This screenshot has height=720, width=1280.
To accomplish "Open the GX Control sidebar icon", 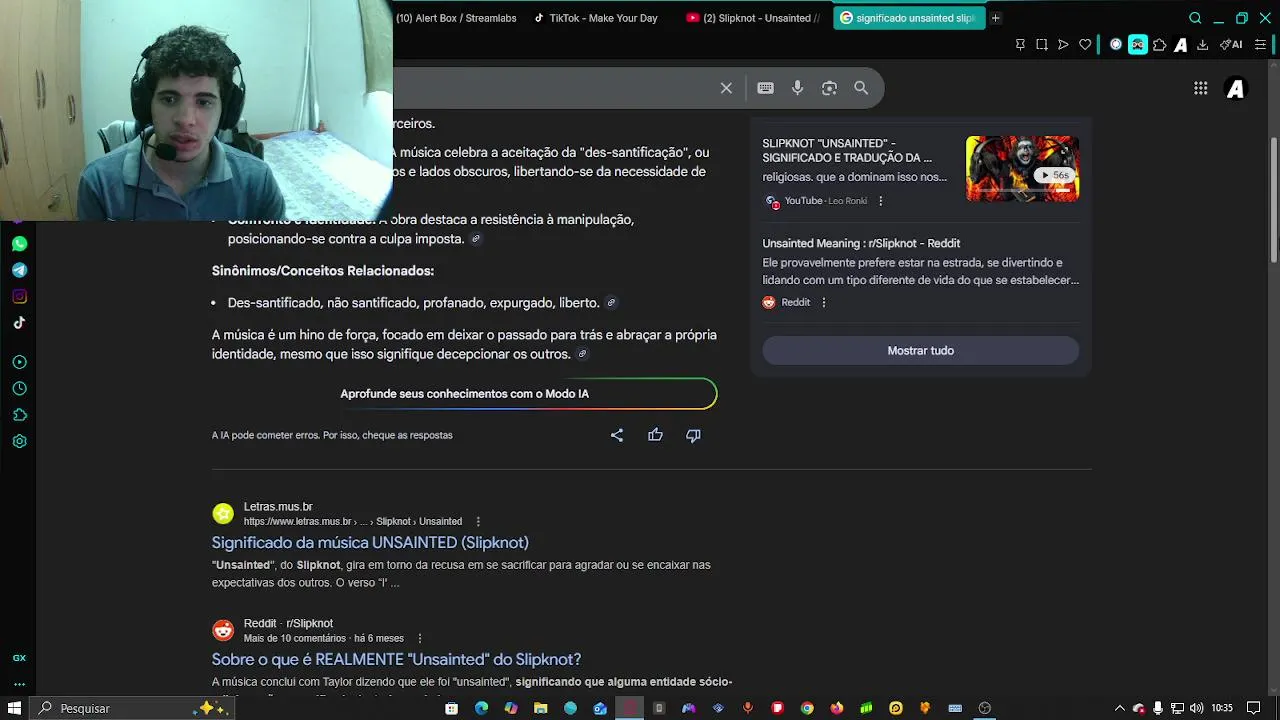I will click(19, 658).
